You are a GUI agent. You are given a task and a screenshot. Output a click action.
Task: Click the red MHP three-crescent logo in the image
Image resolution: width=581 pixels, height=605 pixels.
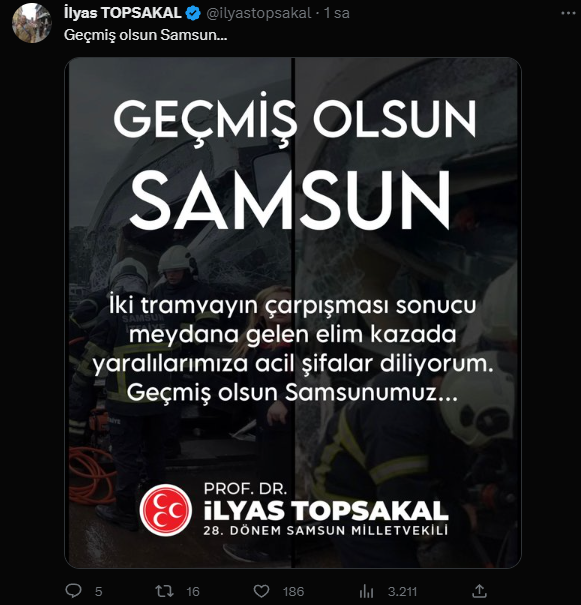pos(166,510)
